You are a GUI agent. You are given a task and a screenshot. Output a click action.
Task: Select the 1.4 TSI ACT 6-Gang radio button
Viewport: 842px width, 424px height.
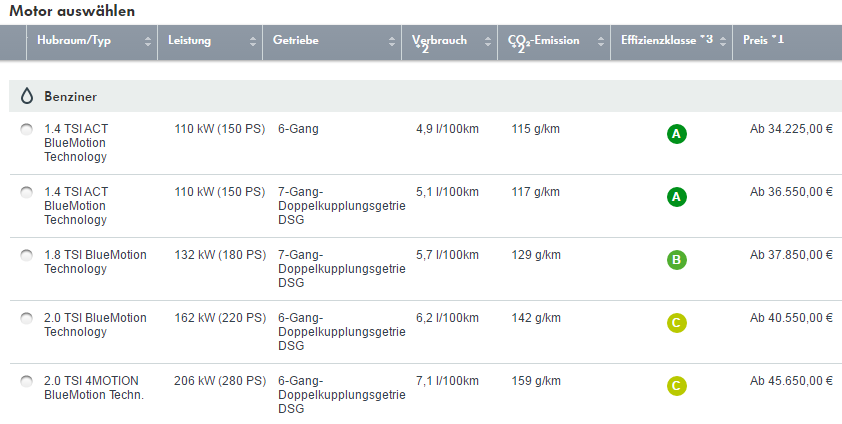(26, 129)
